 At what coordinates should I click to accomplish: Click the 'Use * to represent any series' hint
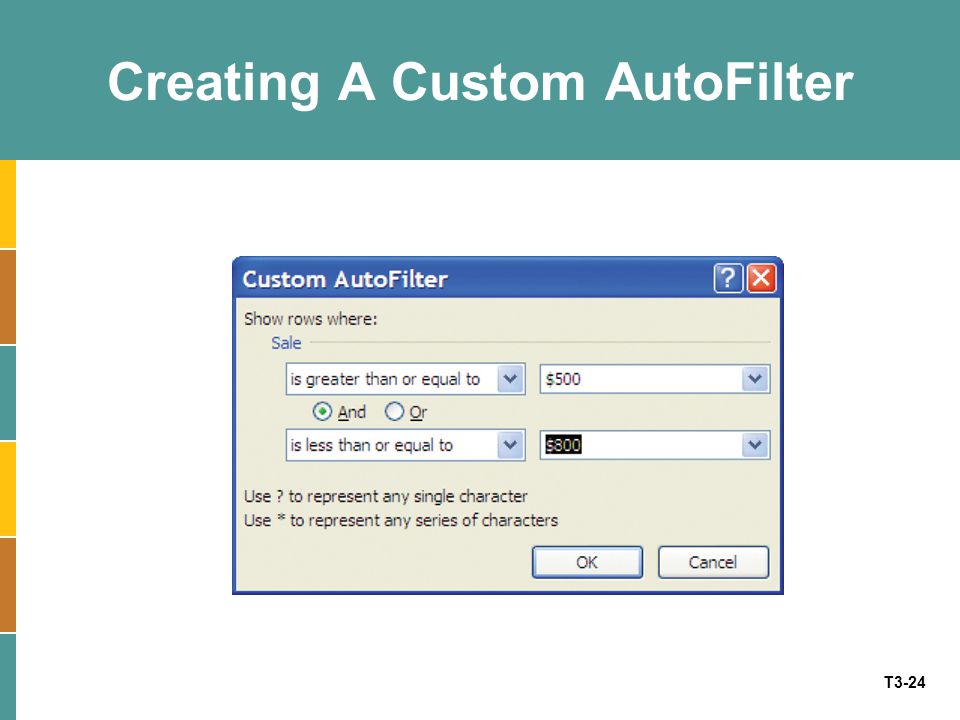[401, 520]
